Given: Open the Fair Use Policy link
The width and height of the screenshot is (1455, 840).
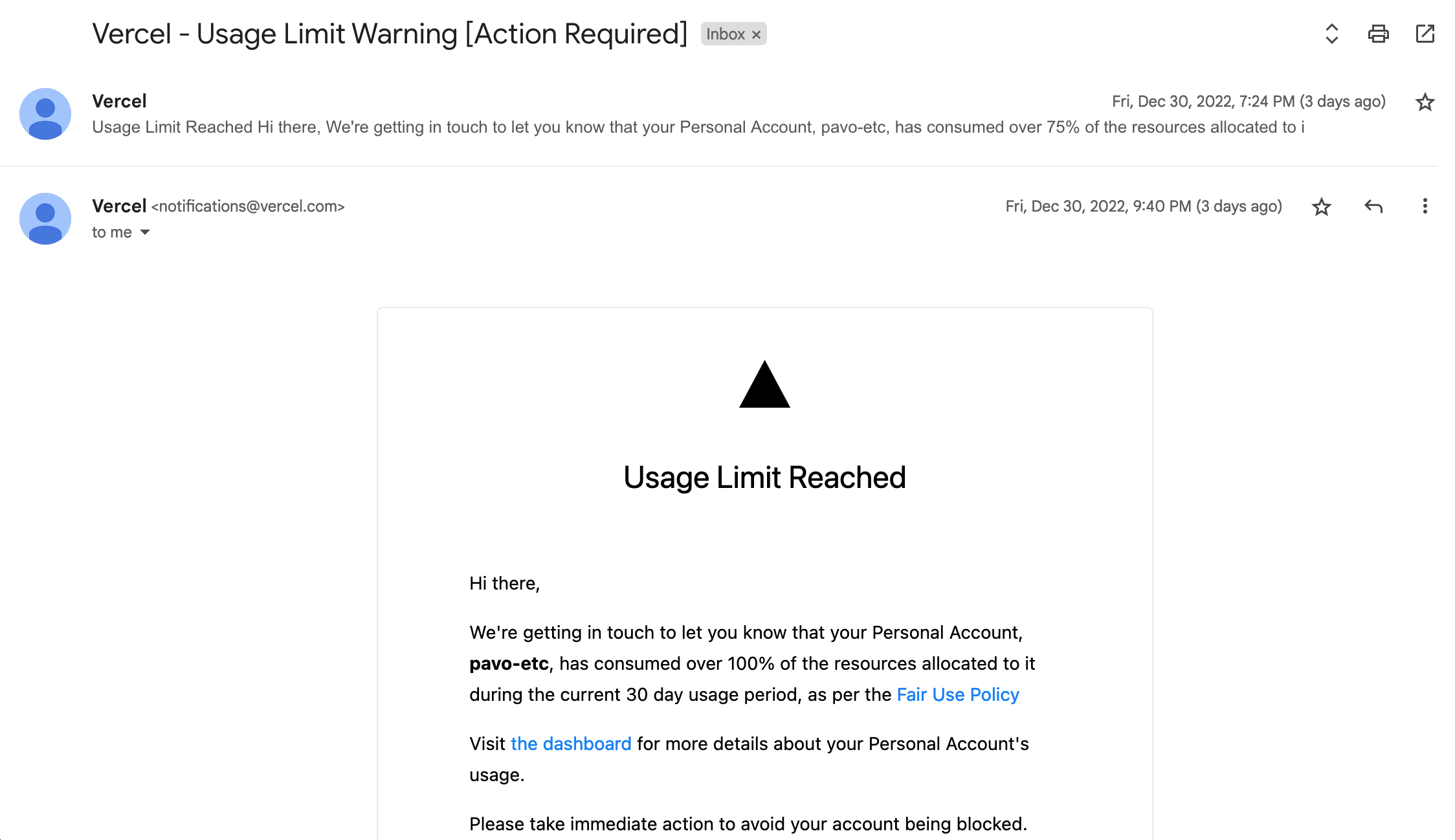Looking at the screenshot, I should (x=958, y=694).
